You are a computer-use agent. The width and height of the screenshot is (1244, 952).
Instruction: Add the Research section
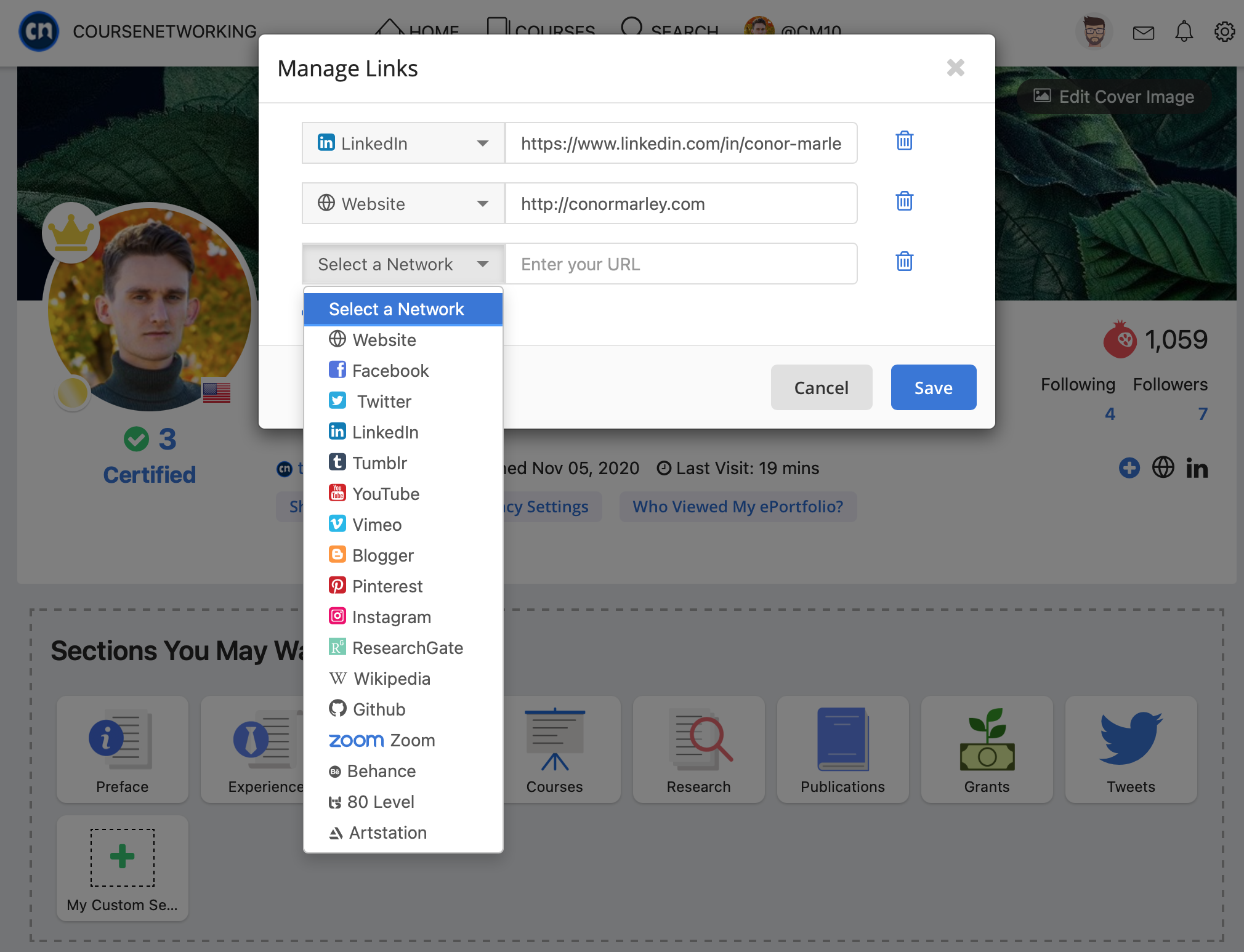[x=698, y=749]
